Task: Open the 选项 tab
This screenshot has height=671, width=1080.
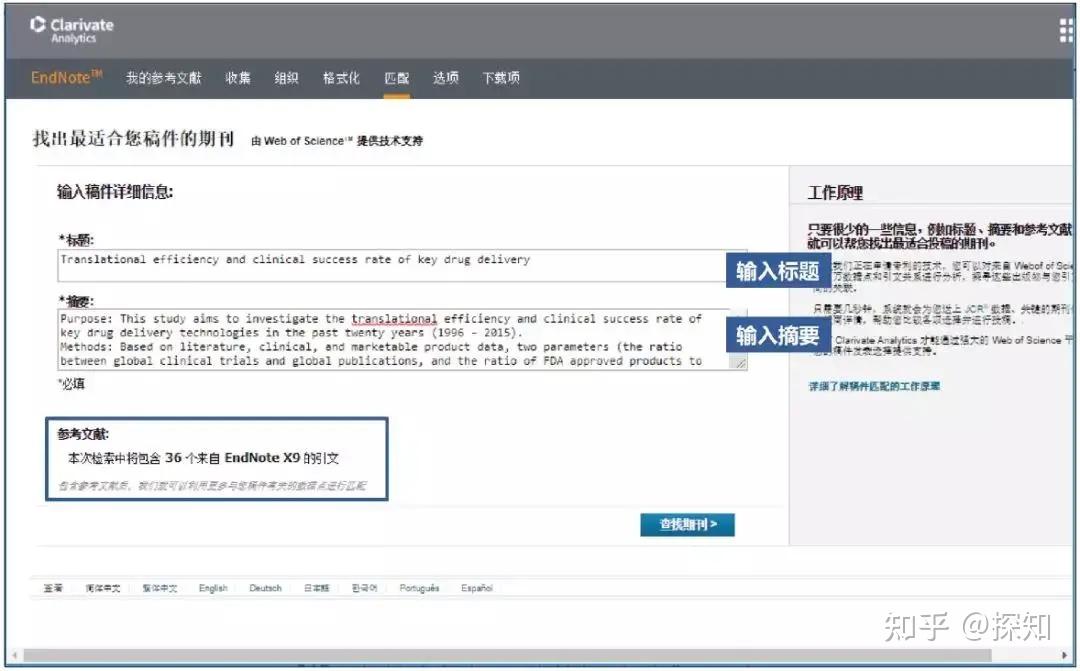Action: click(x=446, y=78)
